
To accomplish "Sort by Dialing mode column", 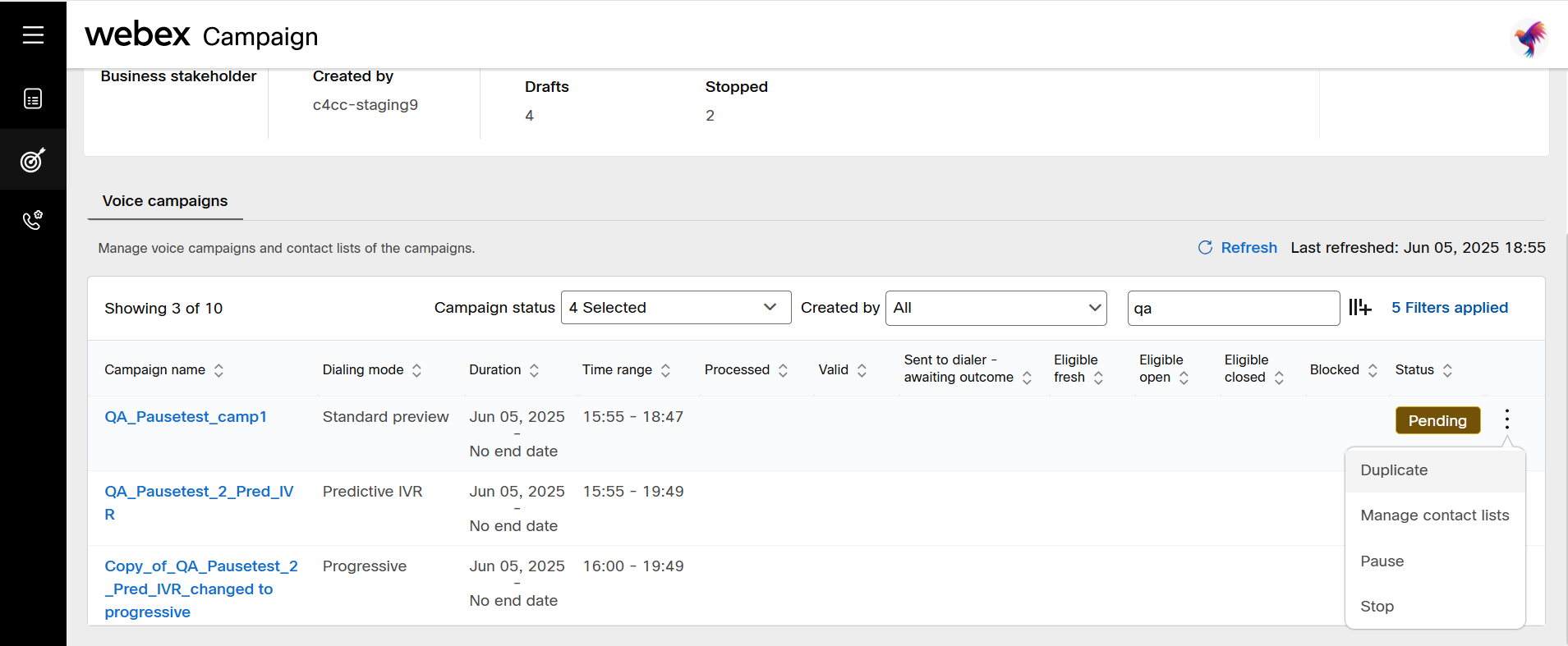I will [416, 370].
